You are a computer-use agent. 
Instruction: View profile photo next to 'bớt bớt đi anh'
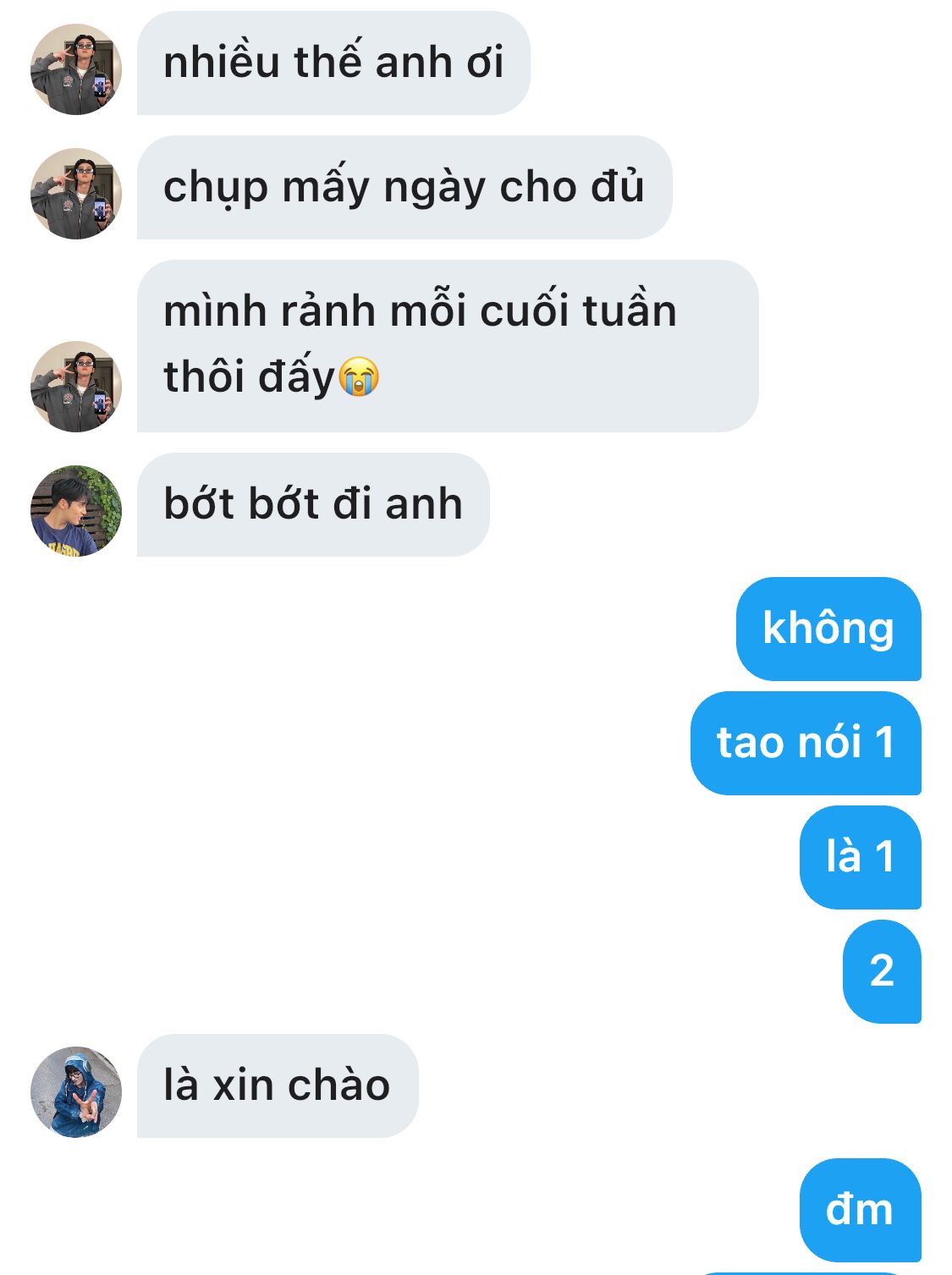[76, 511]
